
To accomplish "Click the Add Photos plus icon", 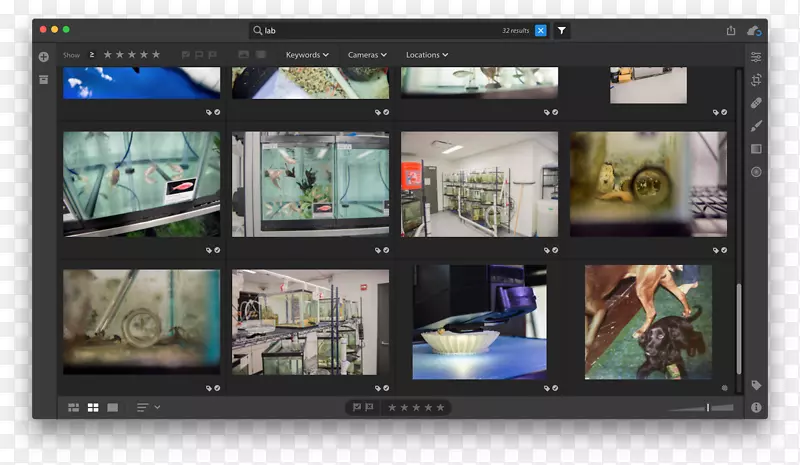I will 44,57.
